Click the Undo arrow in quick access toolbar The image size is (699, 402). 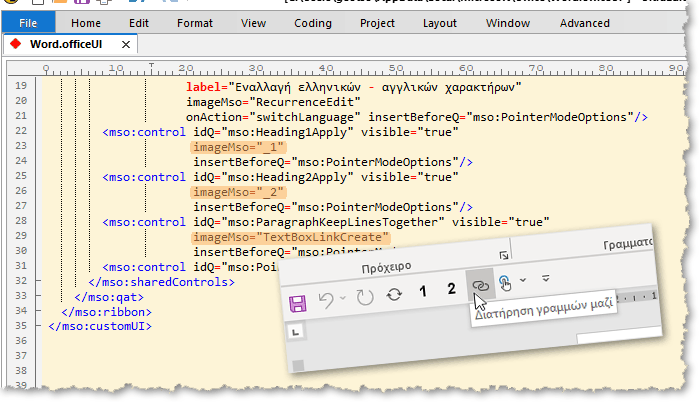tap(326, 300)
